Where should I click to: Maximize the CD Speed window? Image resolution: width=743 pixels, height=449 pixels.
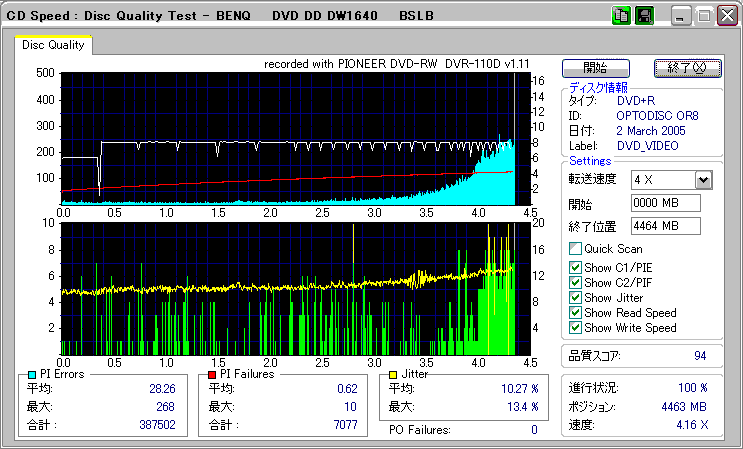tap(704, 16)
